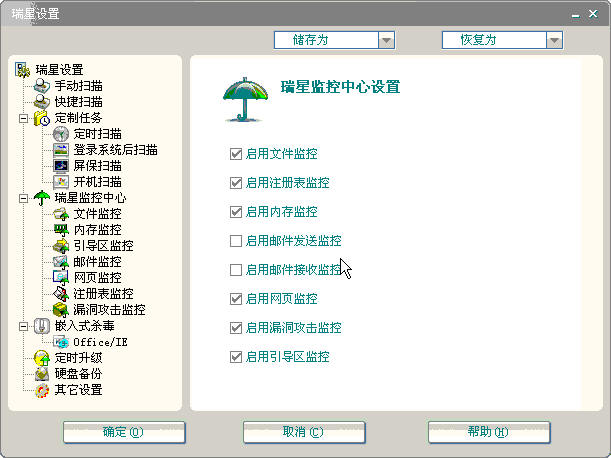Click the 网页监控 icon

pyautogui.click(x=61, y=278)
